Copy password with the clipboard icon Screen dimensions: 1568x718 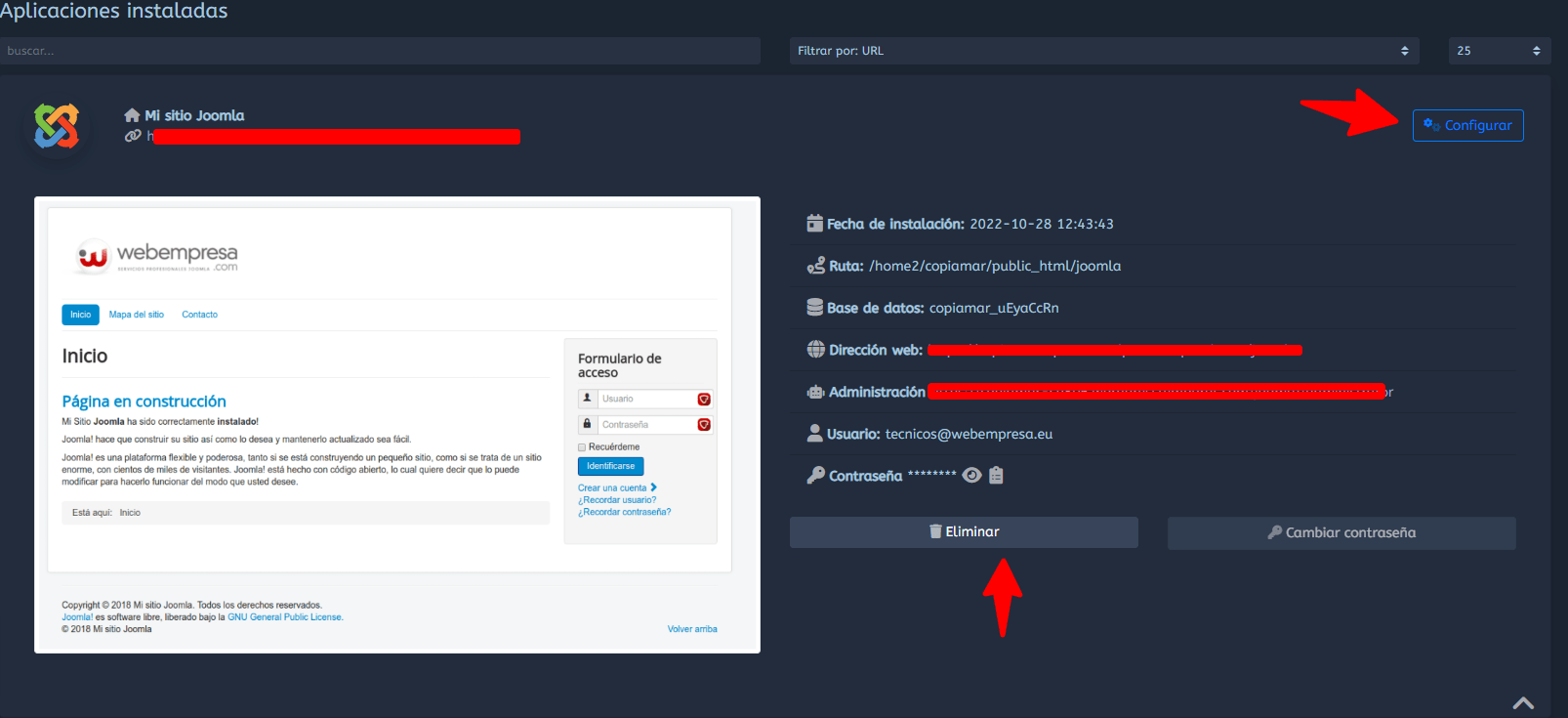click(996, 475)
